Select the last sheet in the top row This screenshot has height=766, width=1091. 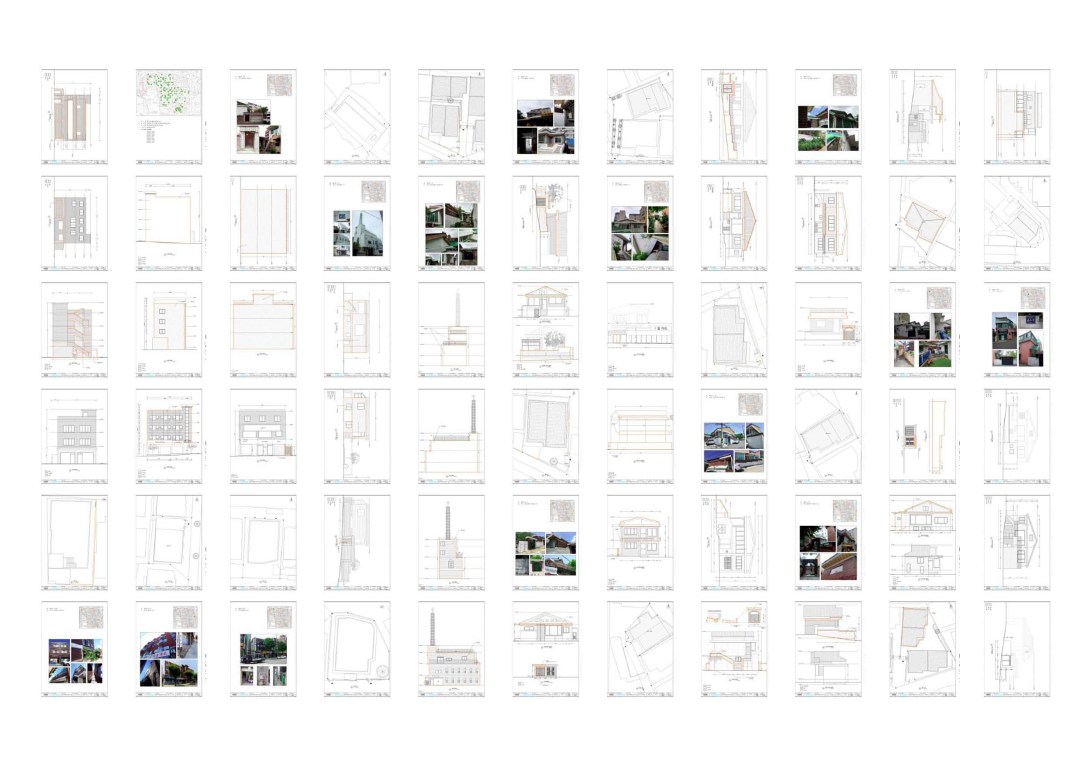point(1017,116)
